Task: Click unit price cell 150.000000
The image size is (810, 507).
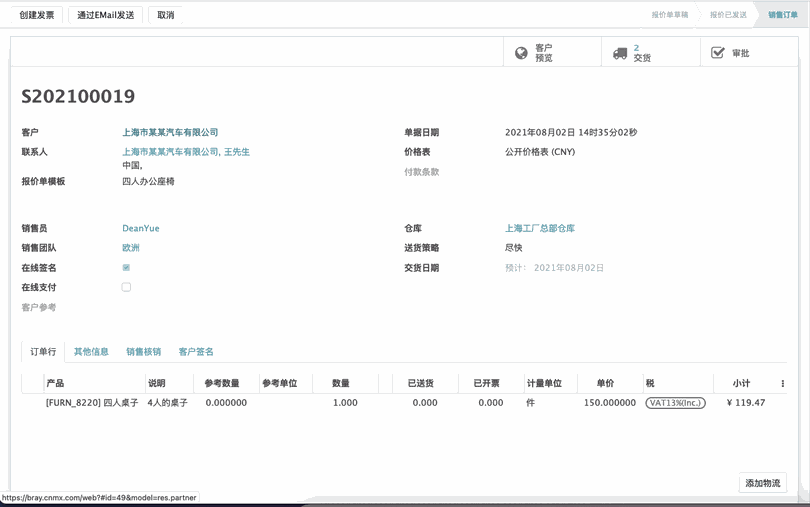Action: (610, 403)
